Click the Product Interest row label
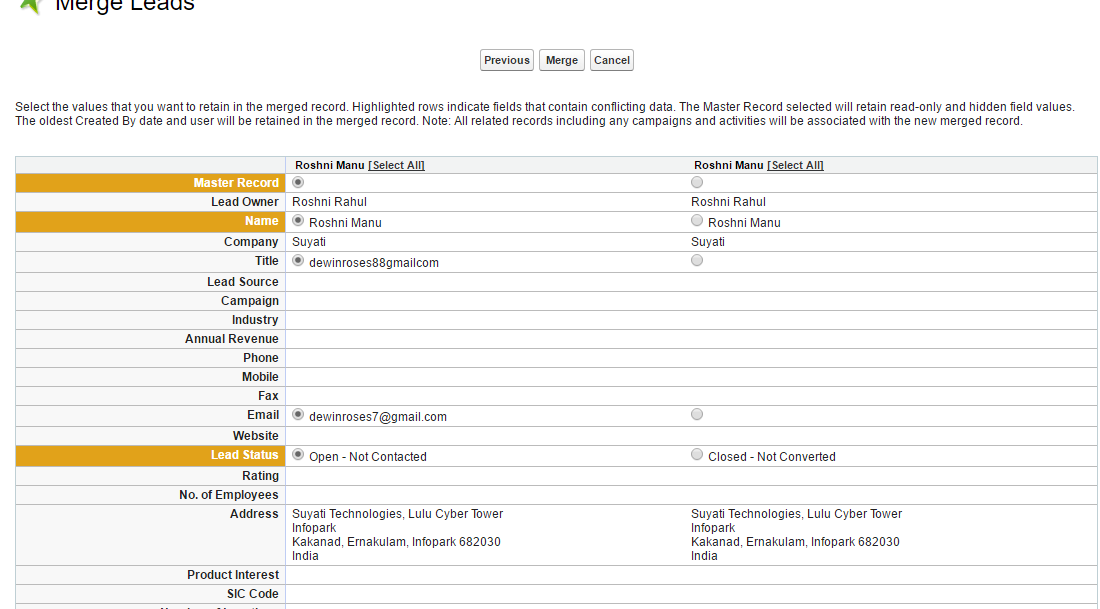1100x609 pixels. 233,575
